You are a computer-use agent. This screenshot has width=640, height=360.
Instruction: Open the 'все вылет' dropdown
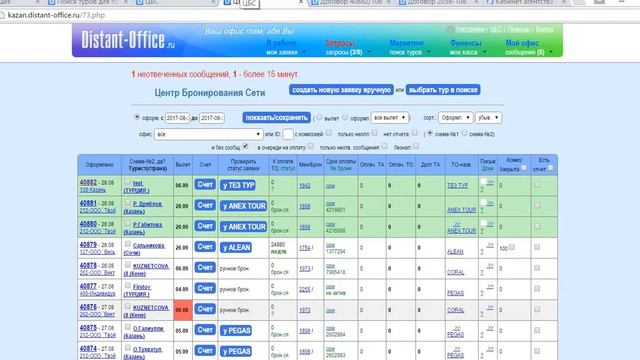[x=389, y=118]
